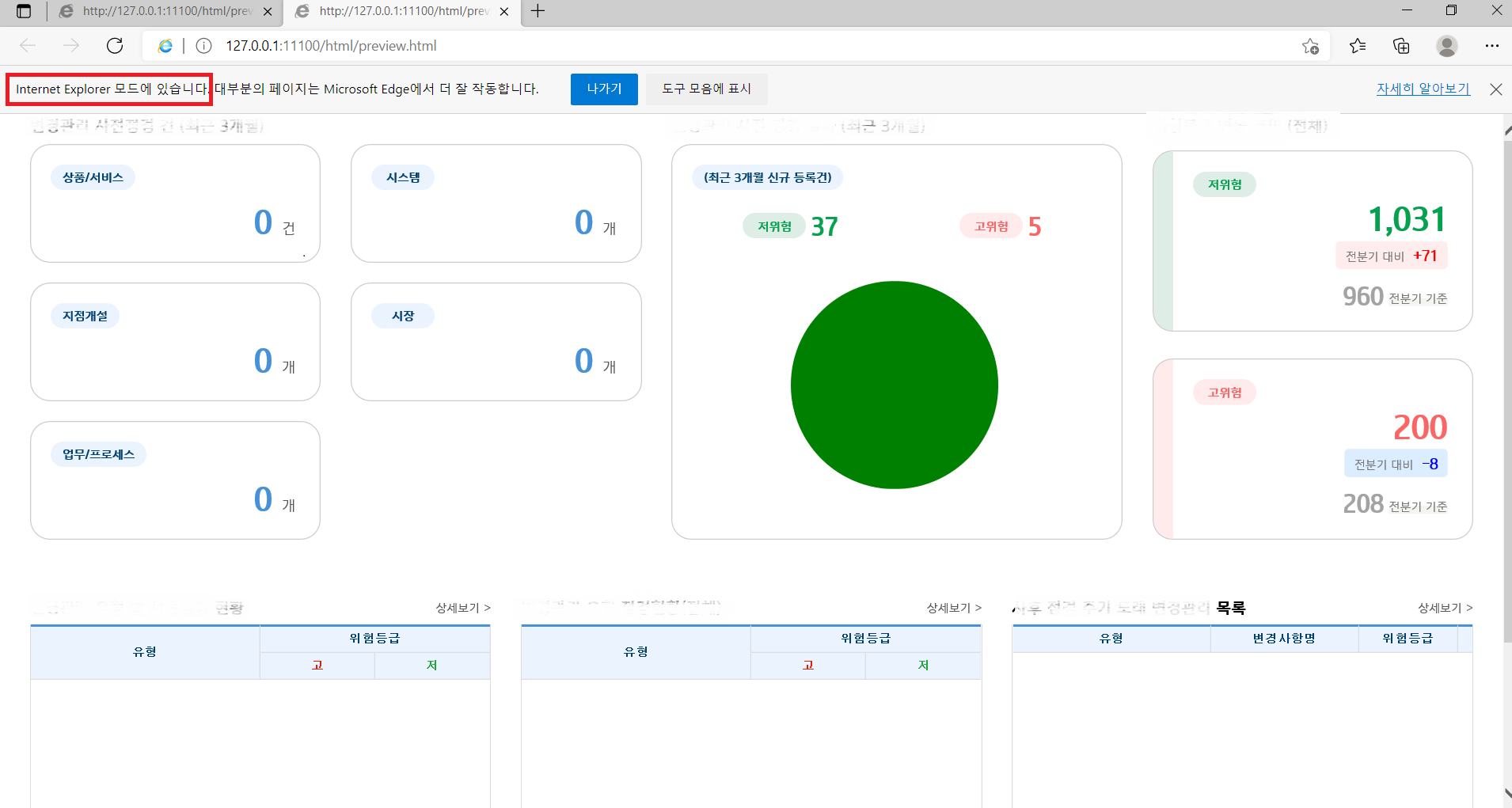The height and width of the screenshot is (808, 1512).
Task: Click the browser back arrow
Action: click(28, 46)
